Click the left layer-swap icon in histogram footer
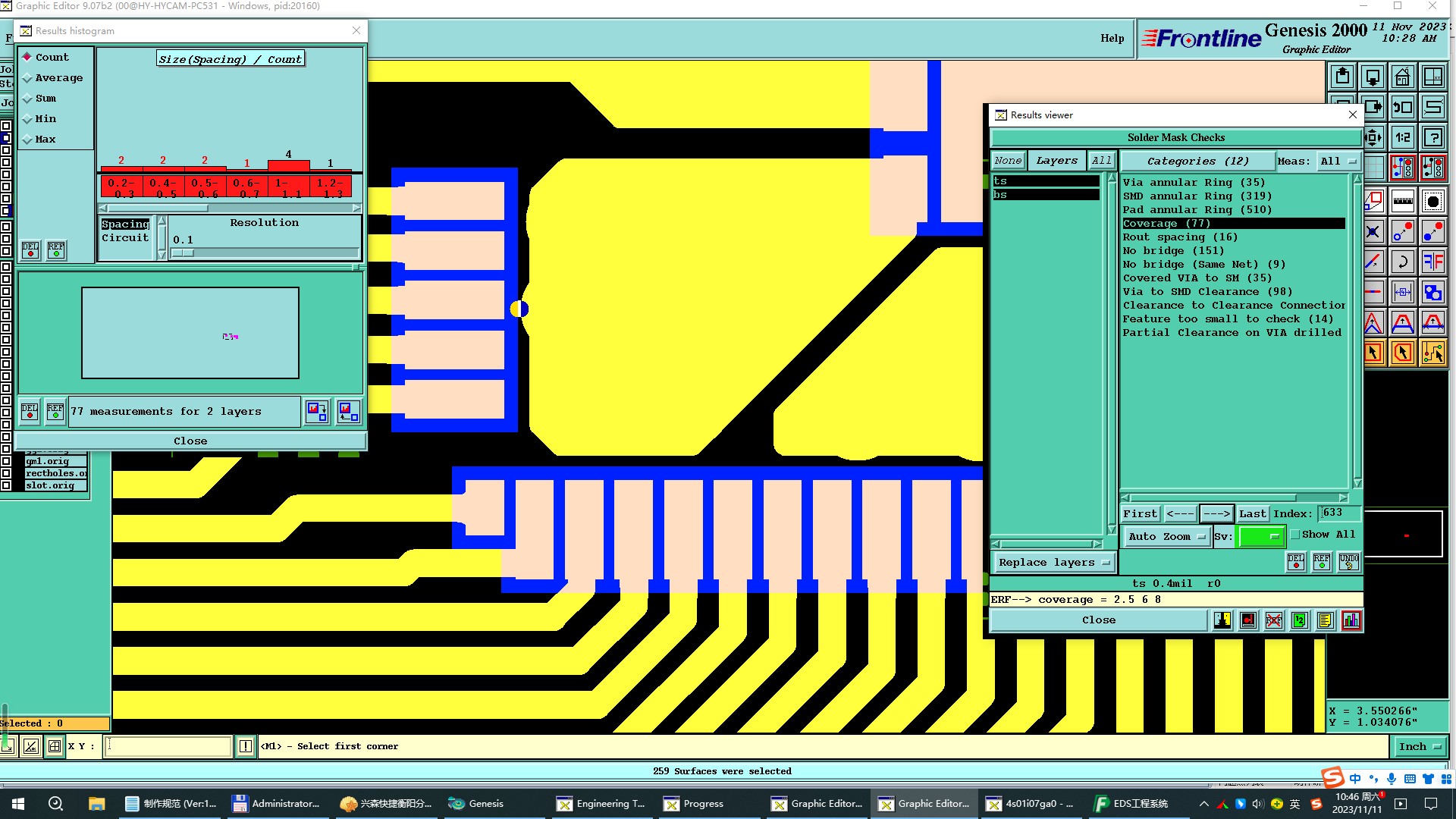This screenshot has height=819, width=1456. pyautogui.click(x=317, y=412)
